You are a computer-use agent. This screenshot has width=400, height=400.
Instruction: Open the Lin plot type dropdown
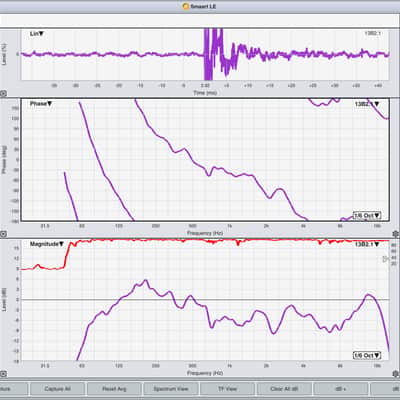pos(37,34)
